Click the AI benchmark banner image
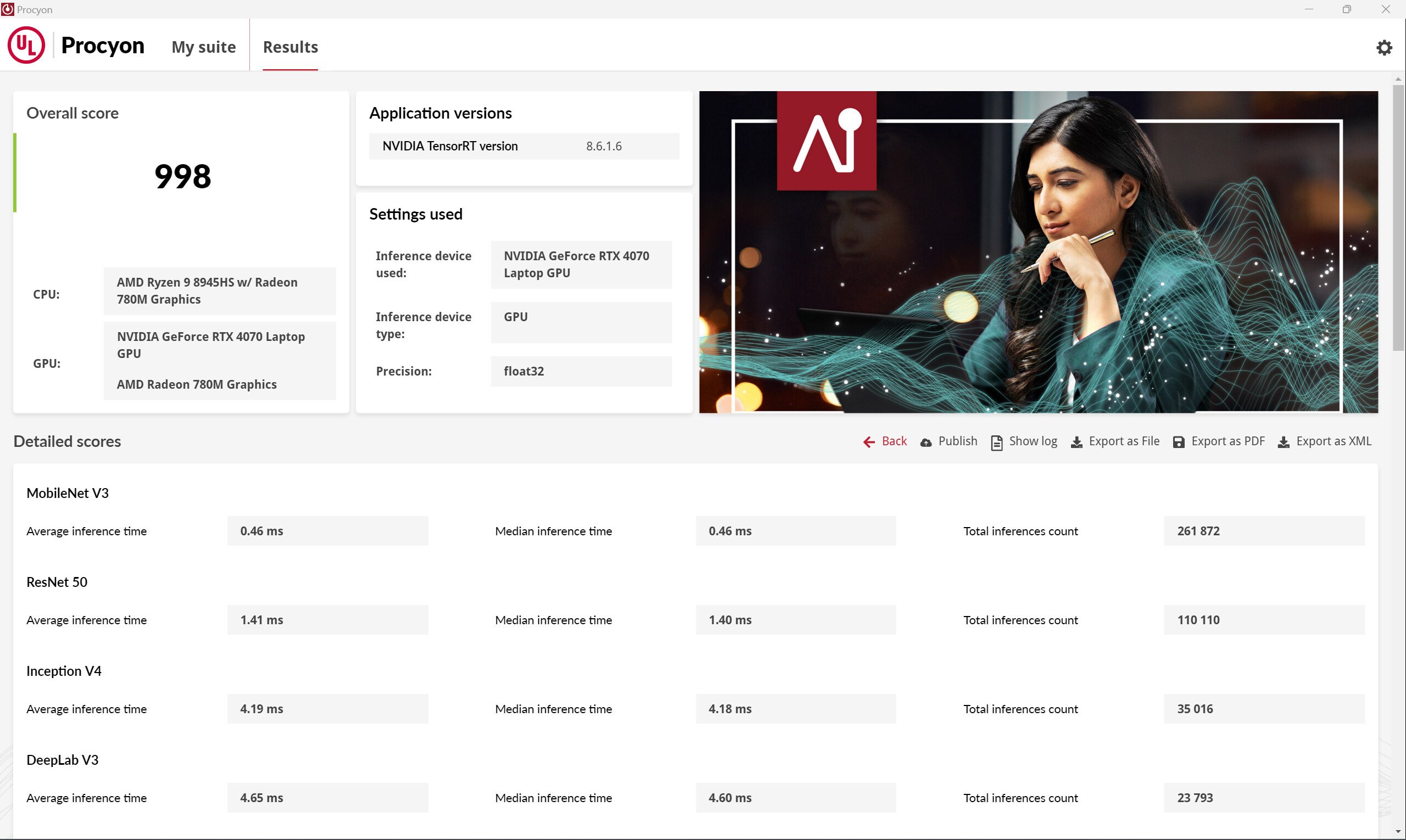The image size is (1406, 840). [1038, 252]
